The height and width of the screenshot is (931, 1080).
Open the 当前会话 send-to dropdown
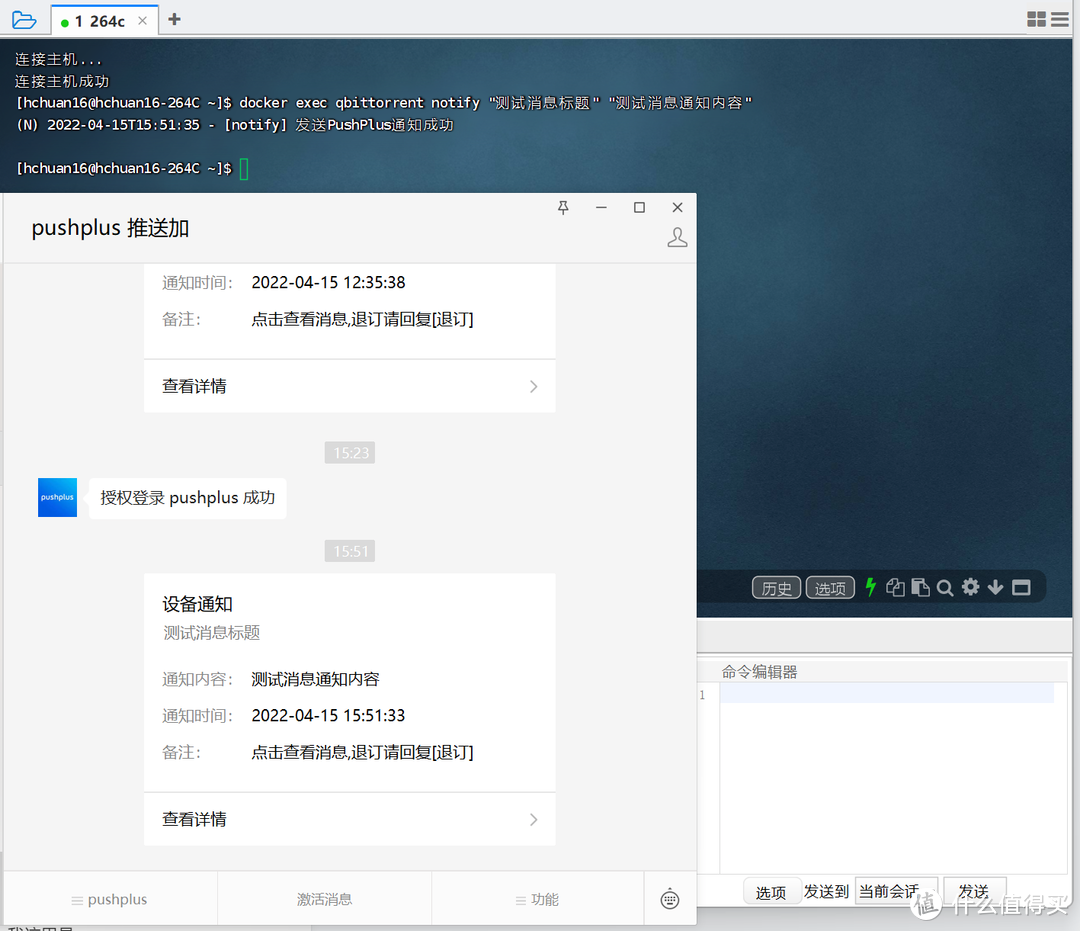pos(895,892)
